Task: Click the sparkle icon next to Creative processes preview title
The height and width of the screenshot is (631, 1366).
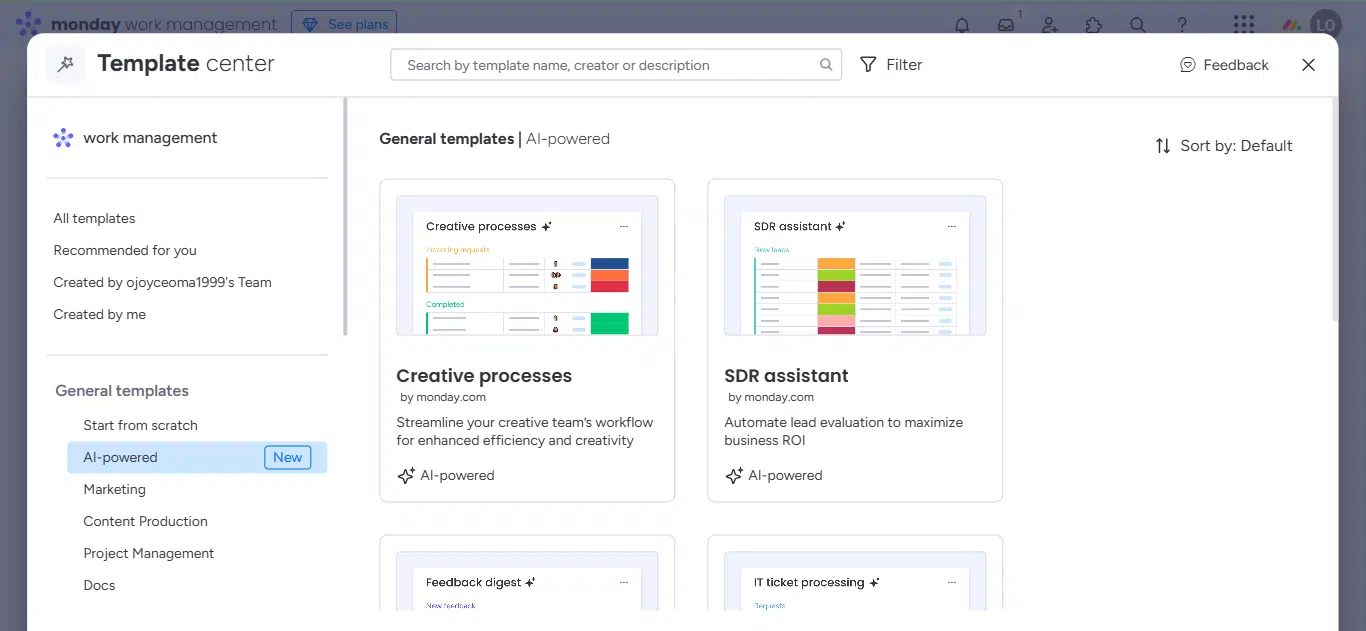Action: [x=546, y=226]
